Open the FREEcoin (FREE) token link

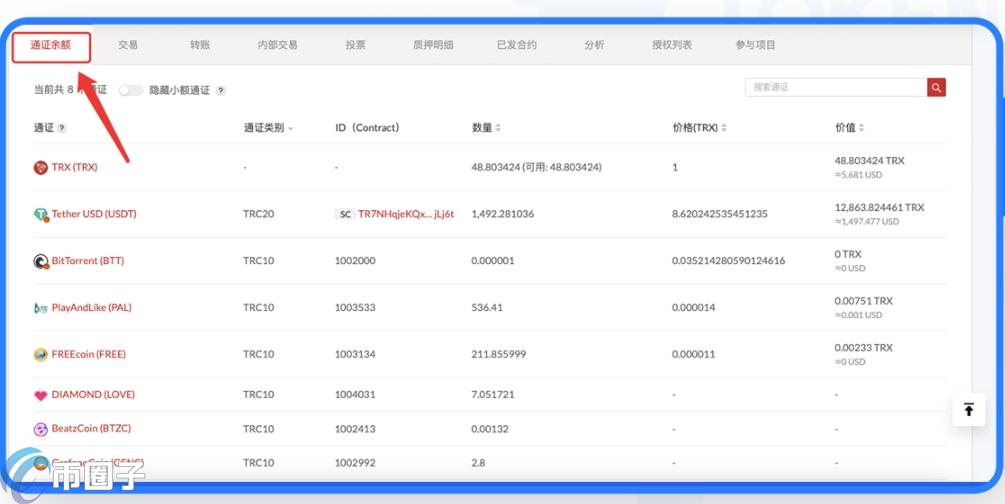tap(88, 355)
